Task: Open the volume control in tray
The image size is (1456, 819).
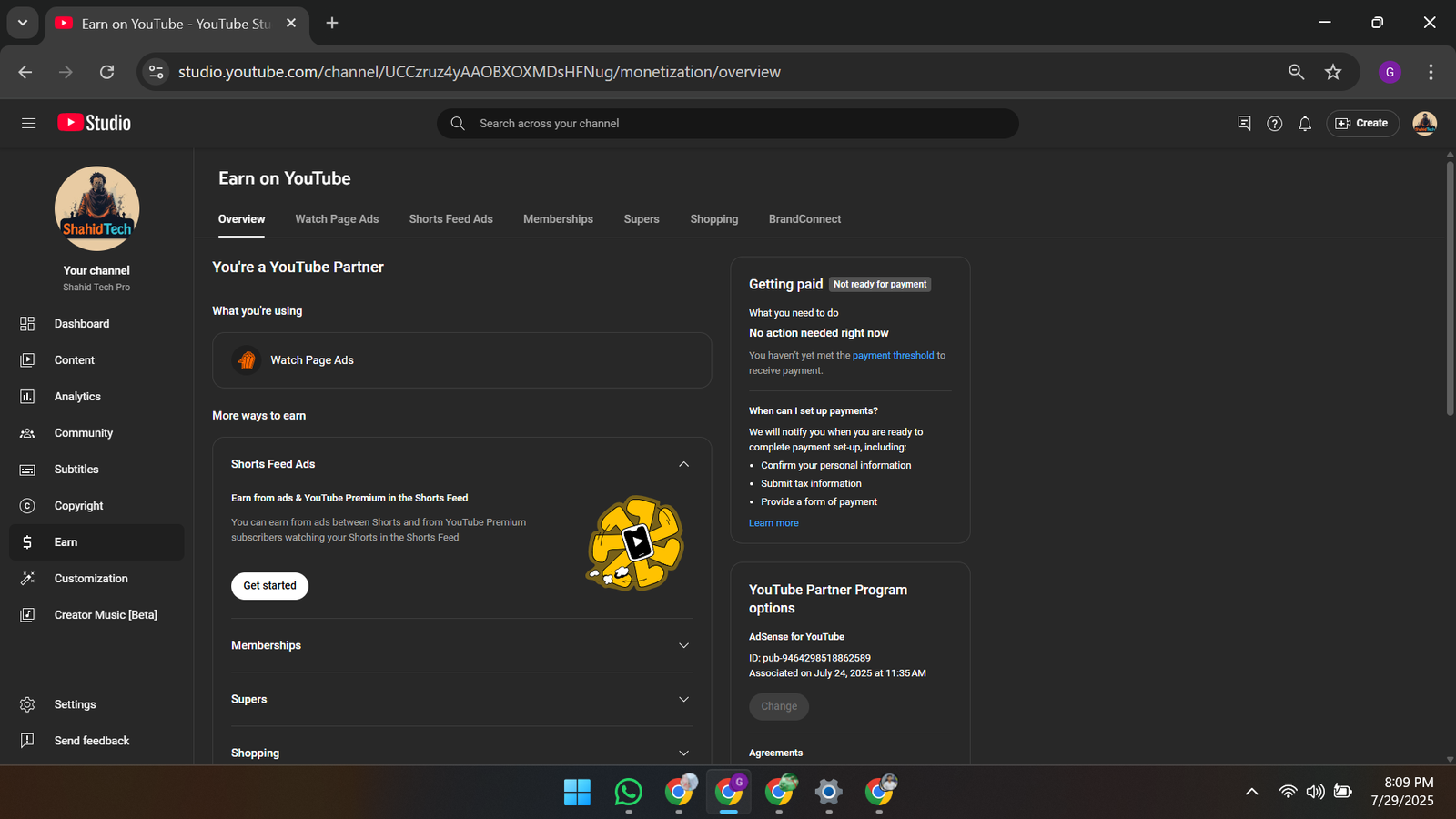Action: (x=1315, y=792)
